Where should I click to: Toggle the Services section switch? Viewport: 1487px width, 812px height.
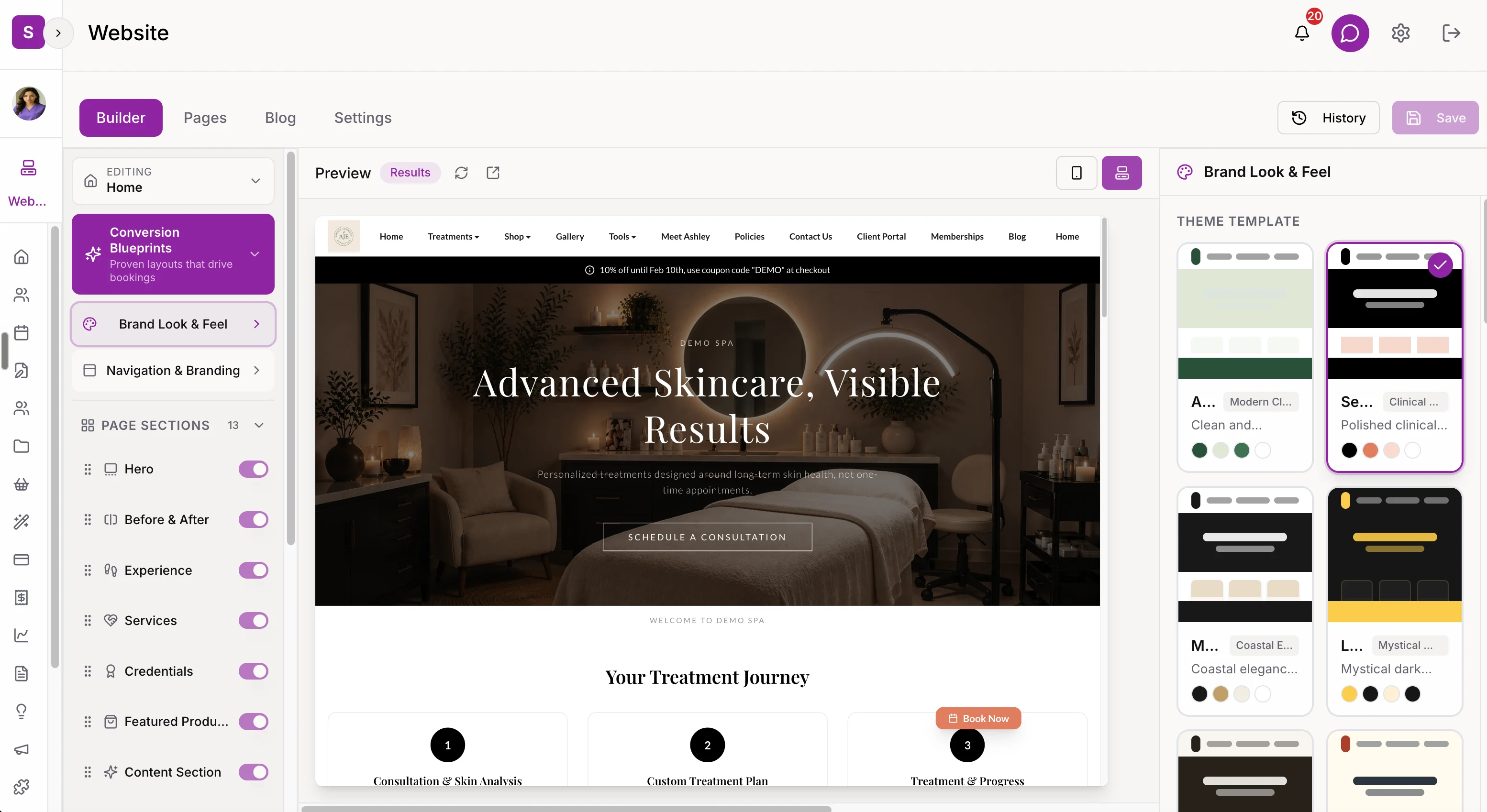(x=254, y=620)
